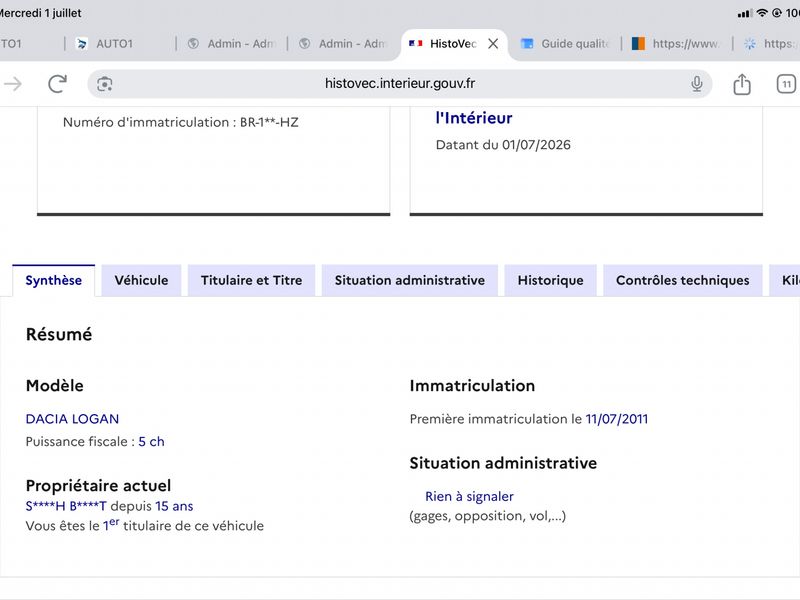This screenshot has height=600, width=800.
Task: Switch to first Admin browser tab
Action: click(x=232, y=44)
